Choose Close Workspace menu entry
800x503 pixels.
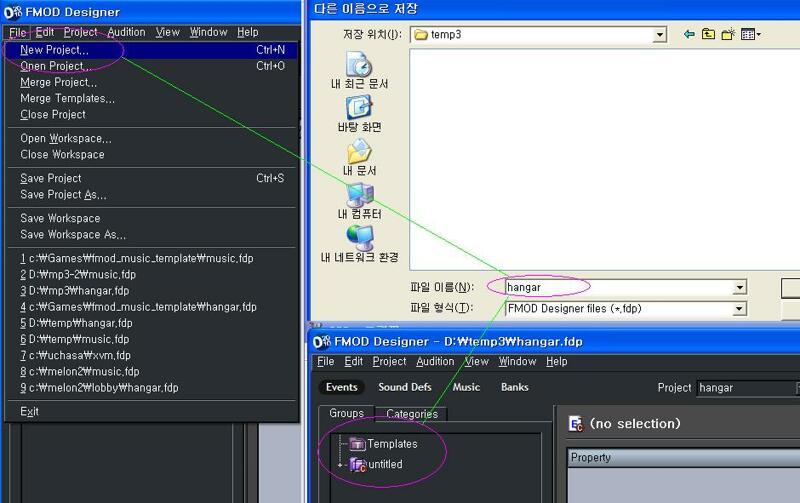[x=152, y=155]
